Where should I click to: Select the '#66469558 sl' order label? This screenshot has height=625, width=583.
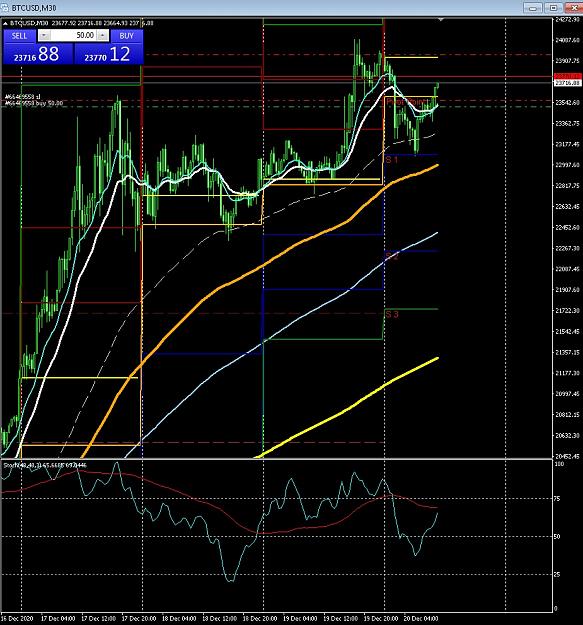point(23,97)
